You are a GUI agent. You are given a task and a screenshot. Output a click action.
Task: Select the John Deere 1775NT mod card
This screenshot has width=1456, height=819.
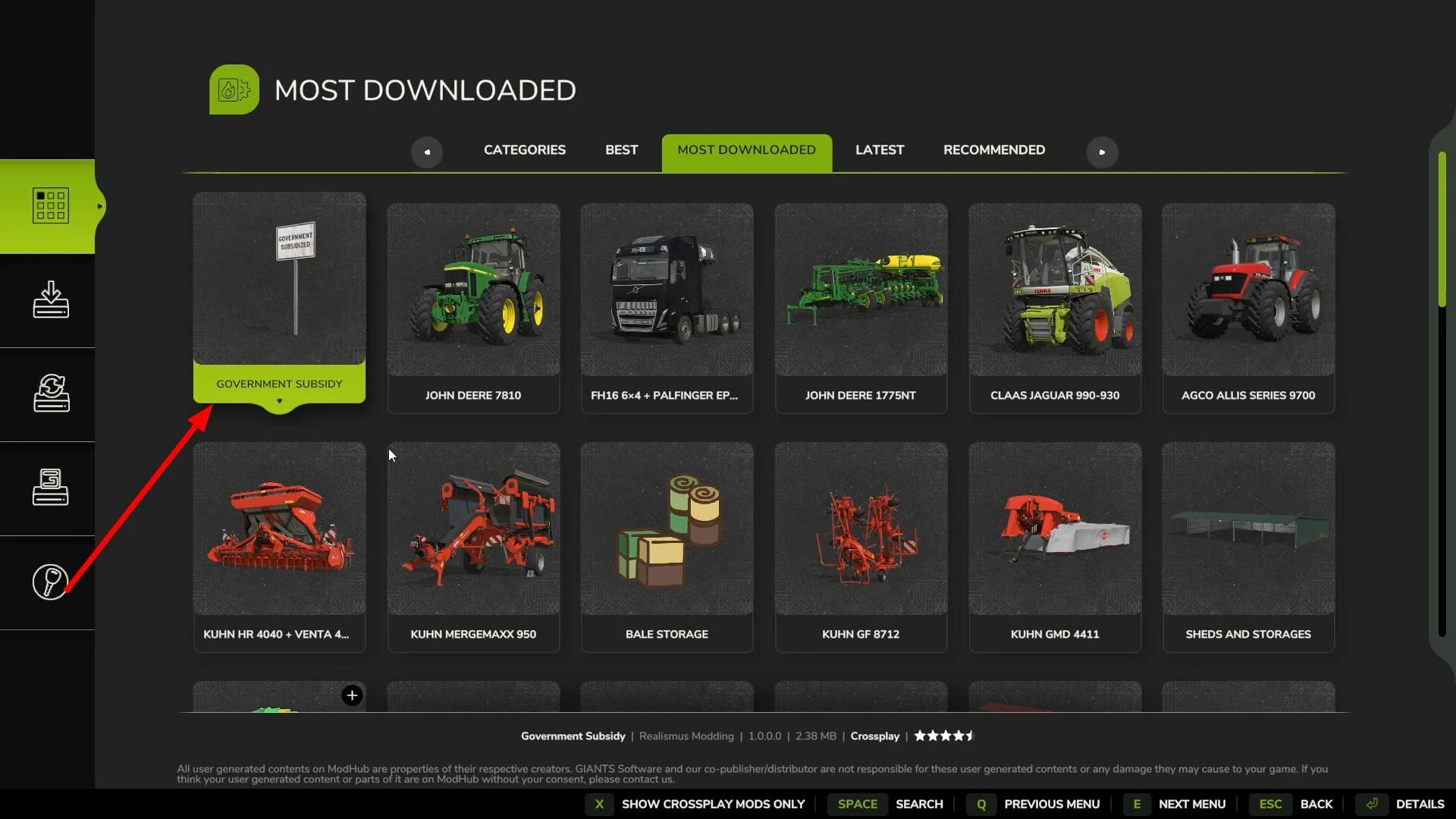(x=861, y=308)
